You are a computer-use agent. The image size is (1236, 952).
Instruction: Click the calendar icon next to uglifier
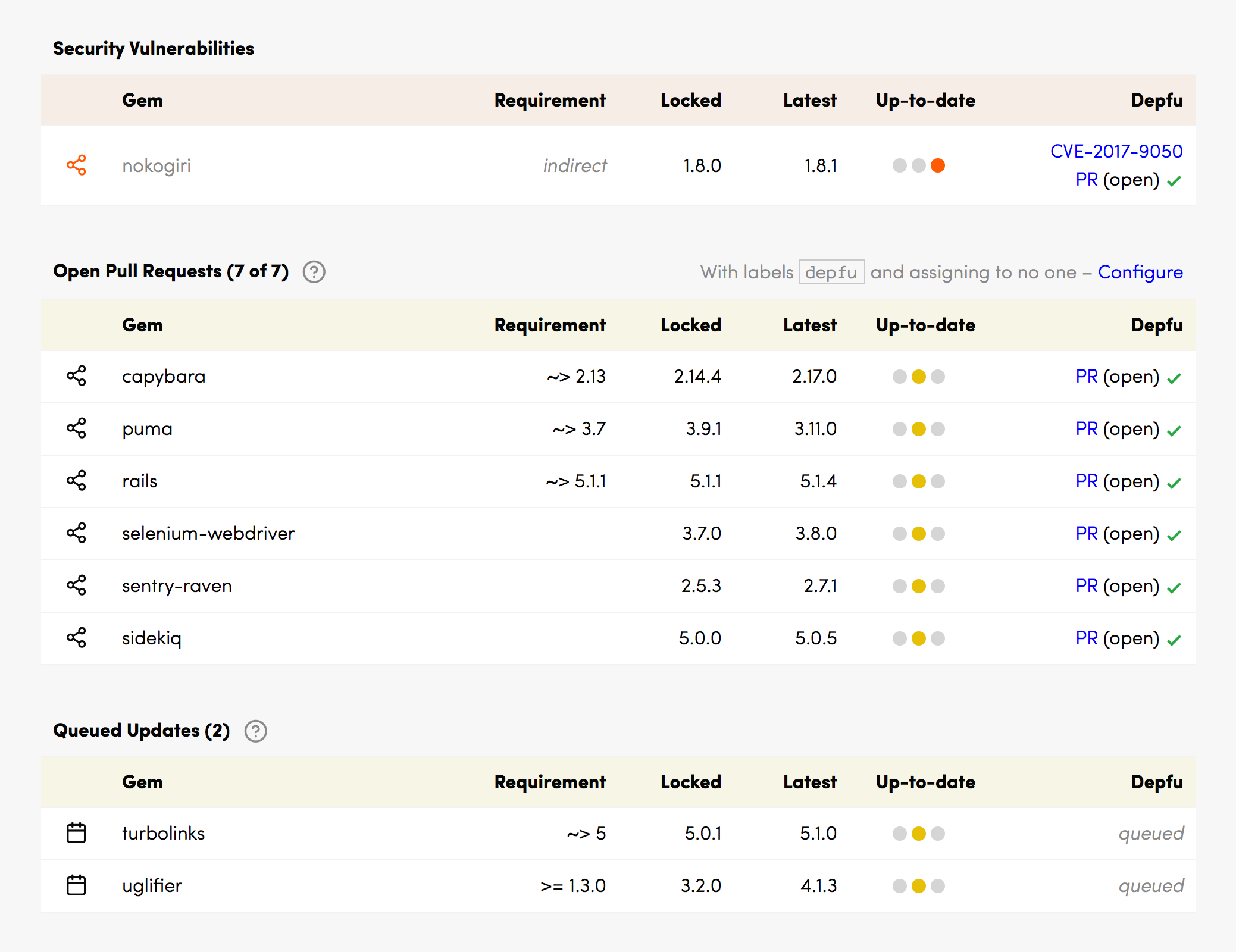pos(76,885)
